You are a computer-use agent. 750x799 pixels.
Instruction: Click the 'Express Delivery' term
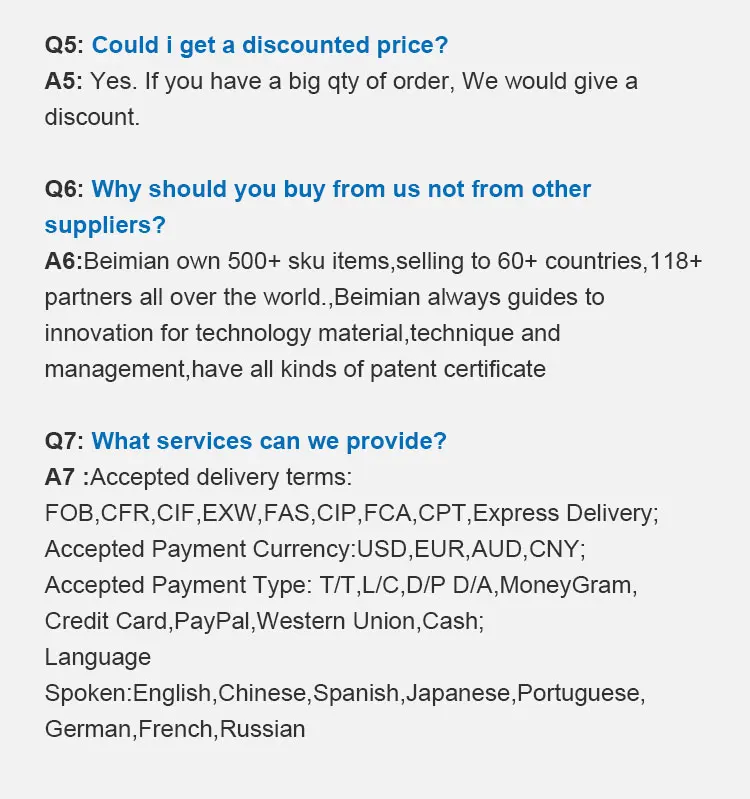566,513
